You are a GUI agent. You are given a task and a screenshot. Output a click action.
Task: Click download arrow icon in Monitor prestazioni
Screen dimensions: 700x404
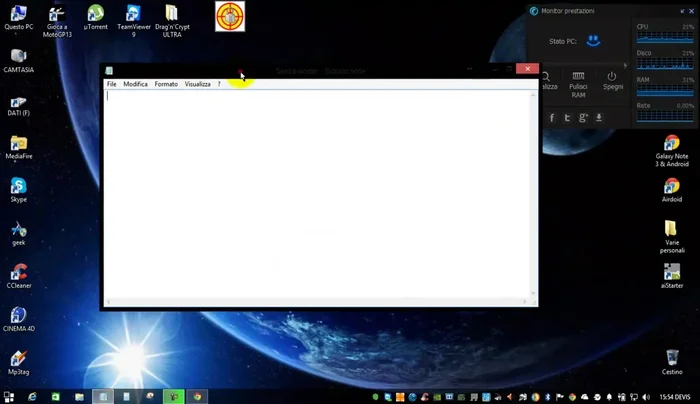(x=599, y=117)
